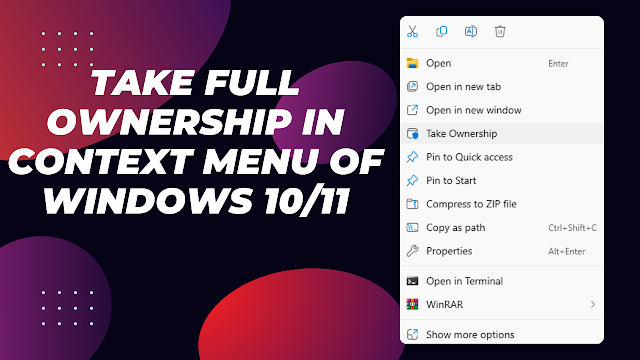Image resolution: width=640 pixels, height=360 pixels.
Task: Click the Enter shortcut hint
Action: pos(558,64)
